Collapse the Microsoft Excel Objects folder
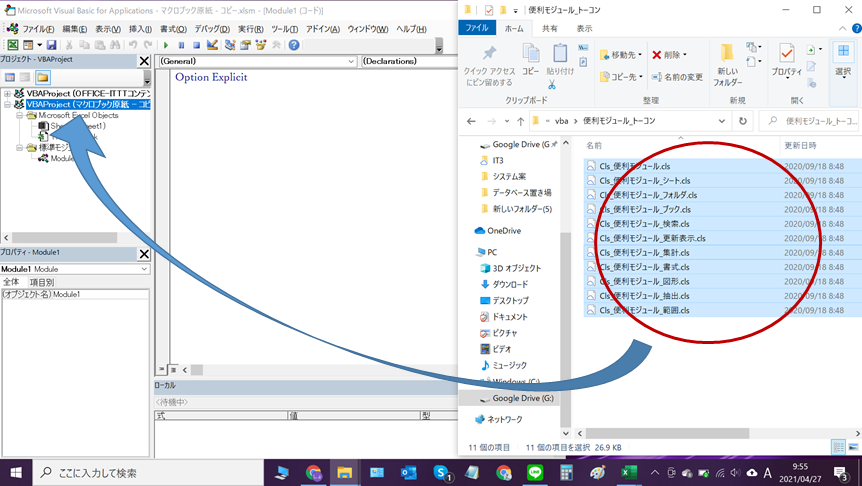The height and width of the screenshot is (486, 862). (19, 115)
